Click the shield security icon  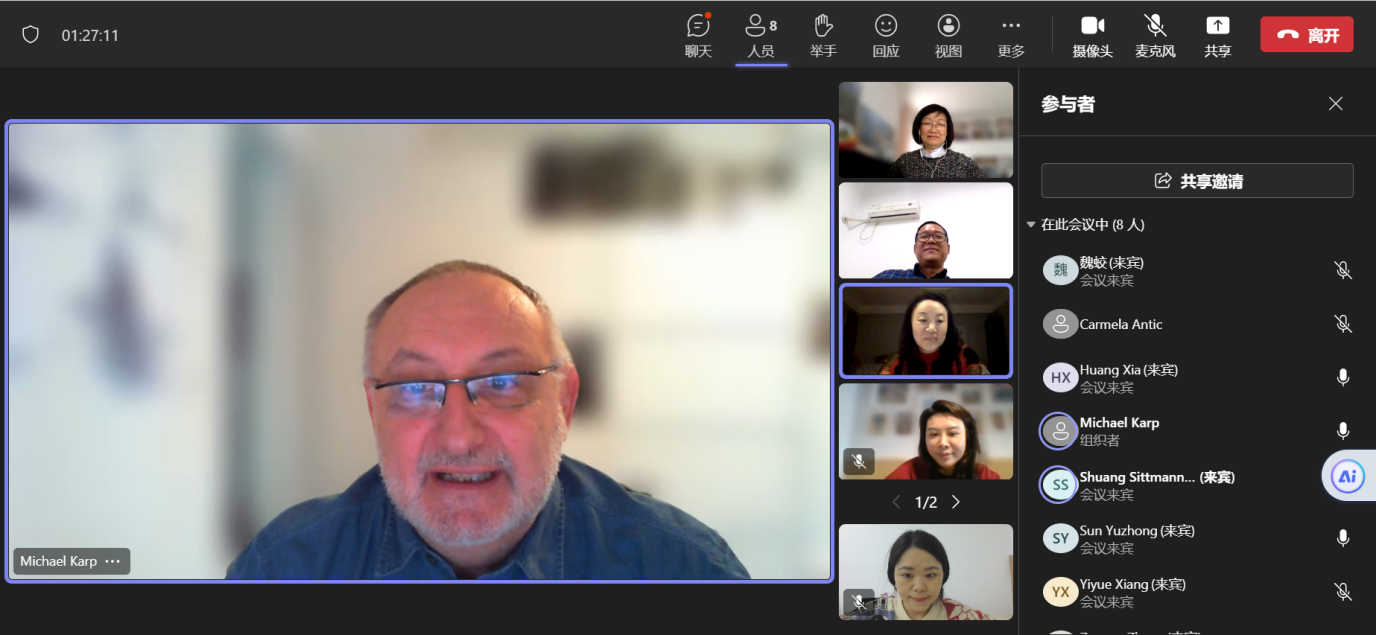(31, 35)
